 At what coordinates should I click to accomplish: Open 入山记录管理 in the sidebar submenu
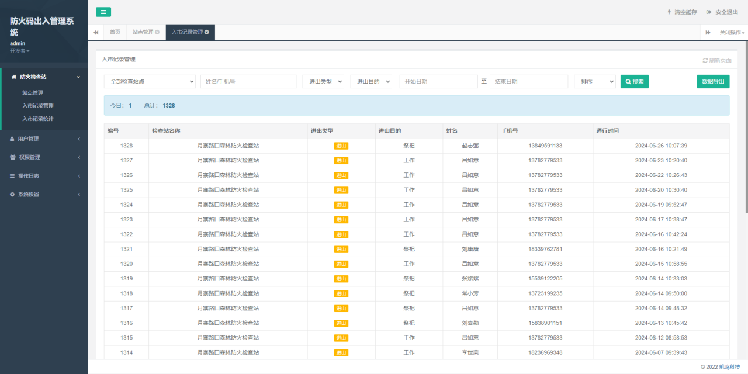point(38,105)
